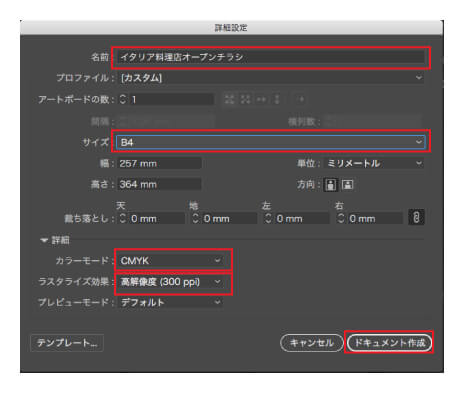Click the テンプレート... button
Image resolution: width=465 pixels, height=394 pixels.
pyautogui.click(x=67, y=343)
